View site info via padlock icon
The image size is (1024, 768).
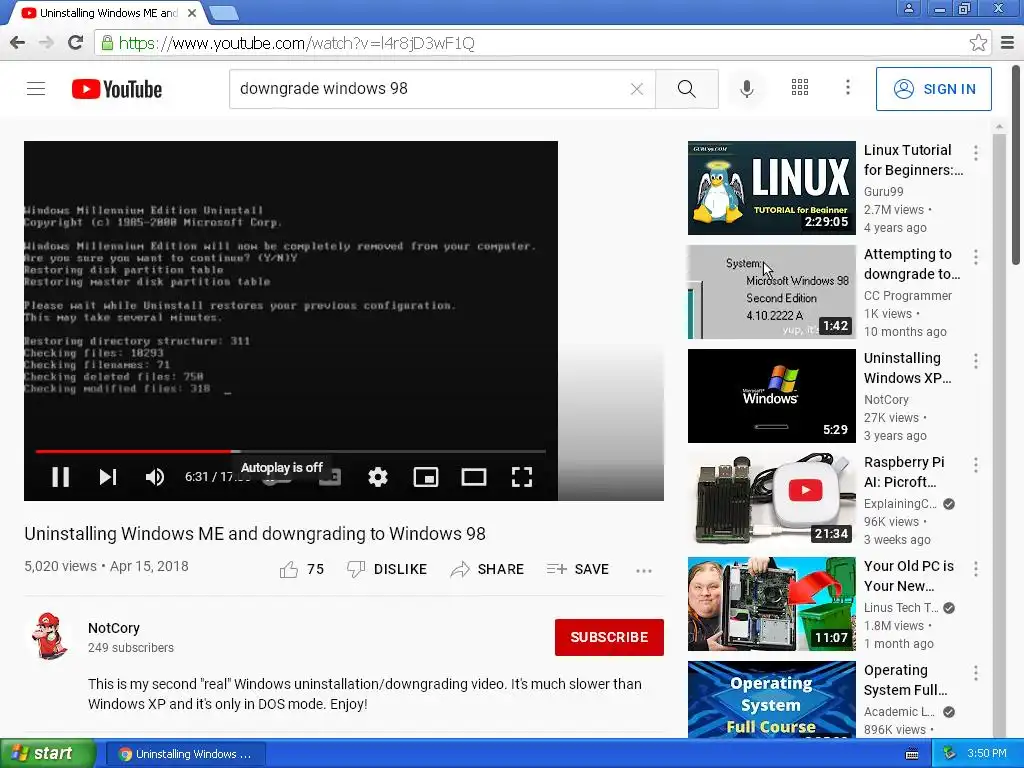coord(106,43)
